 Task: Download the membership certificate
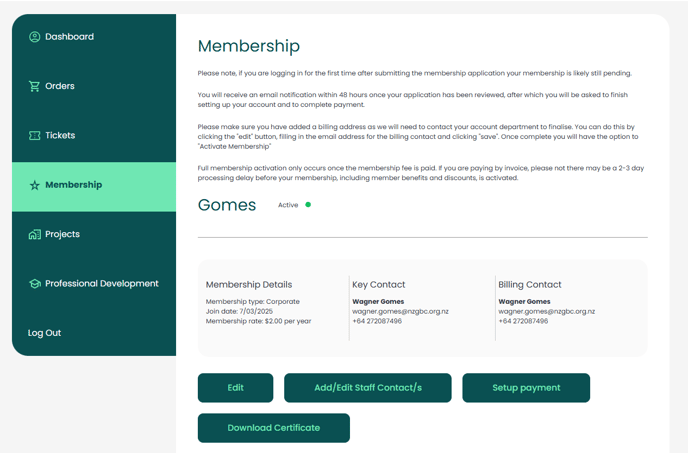click(x=274, y=428)
